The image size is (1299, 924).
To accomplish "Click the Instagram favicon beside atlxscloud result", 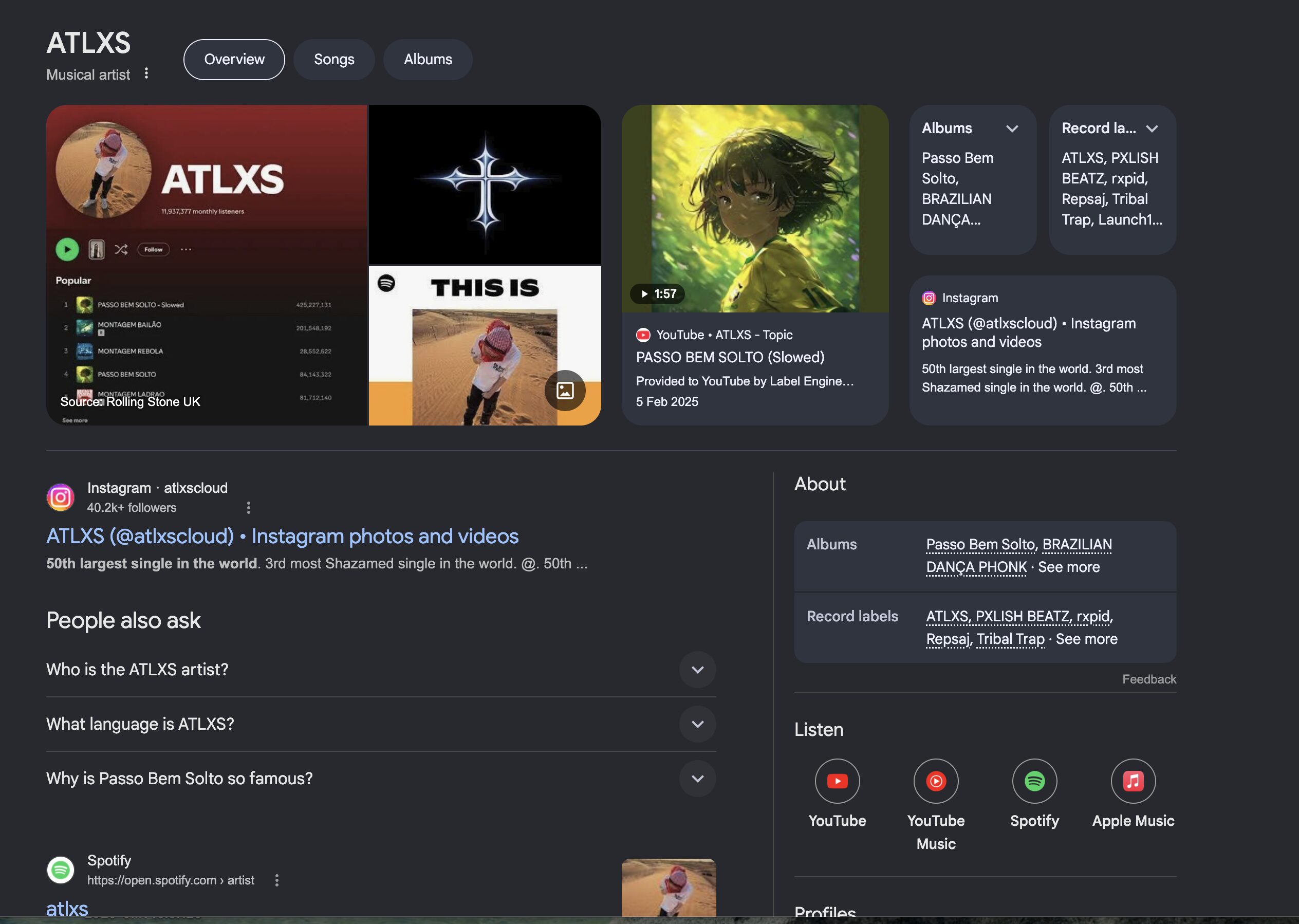I will [60, 497].
